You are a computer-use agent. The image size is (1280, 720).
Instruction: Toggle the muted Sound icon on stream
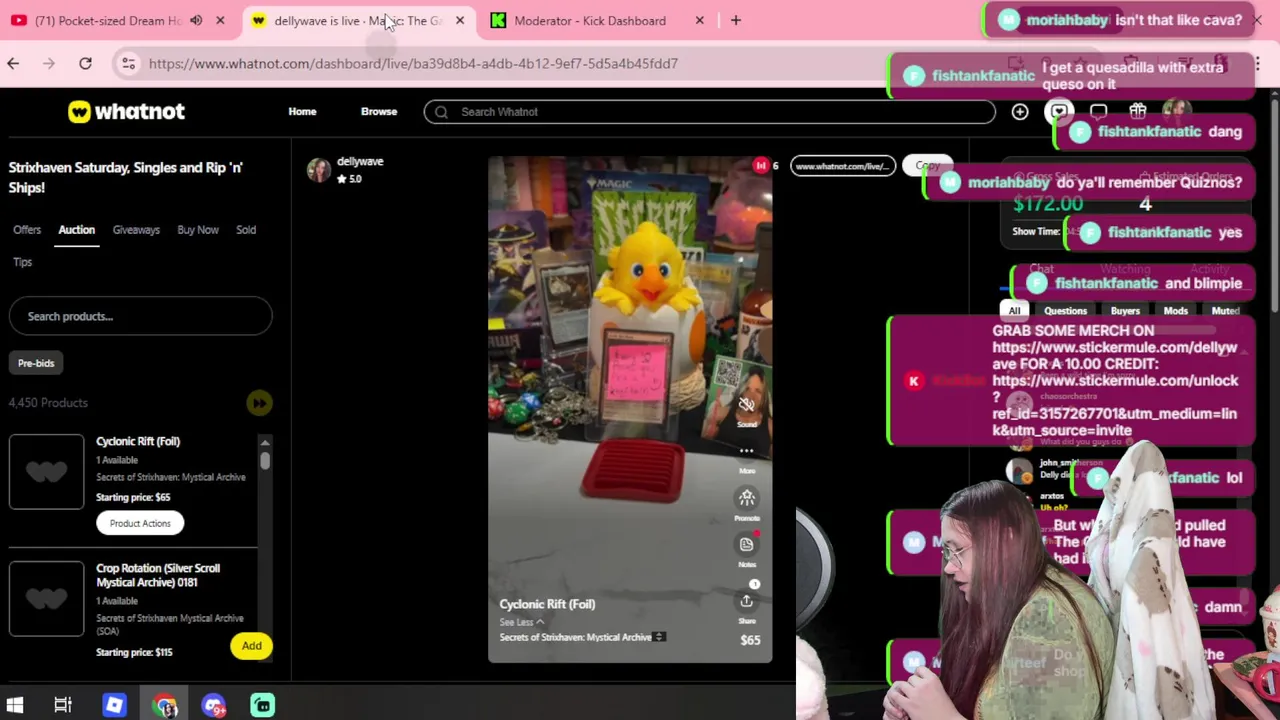[x=746, y=405]
